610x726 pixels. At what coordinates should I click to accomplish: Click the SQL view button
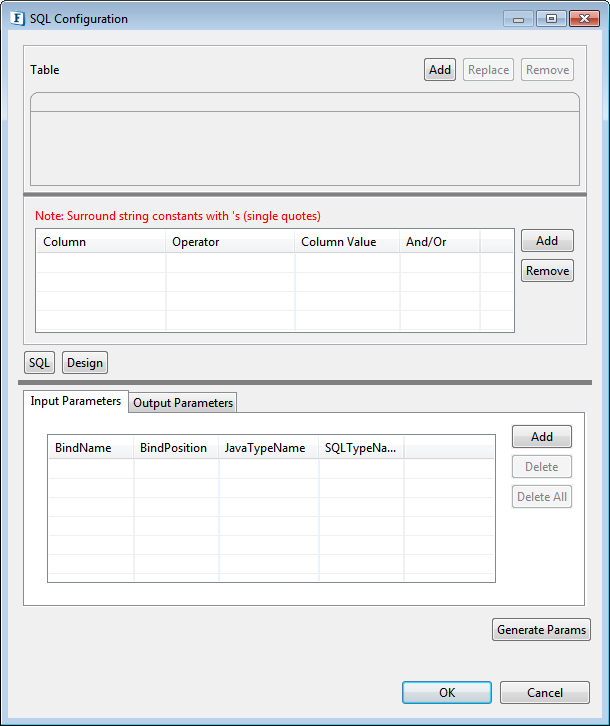39,363
